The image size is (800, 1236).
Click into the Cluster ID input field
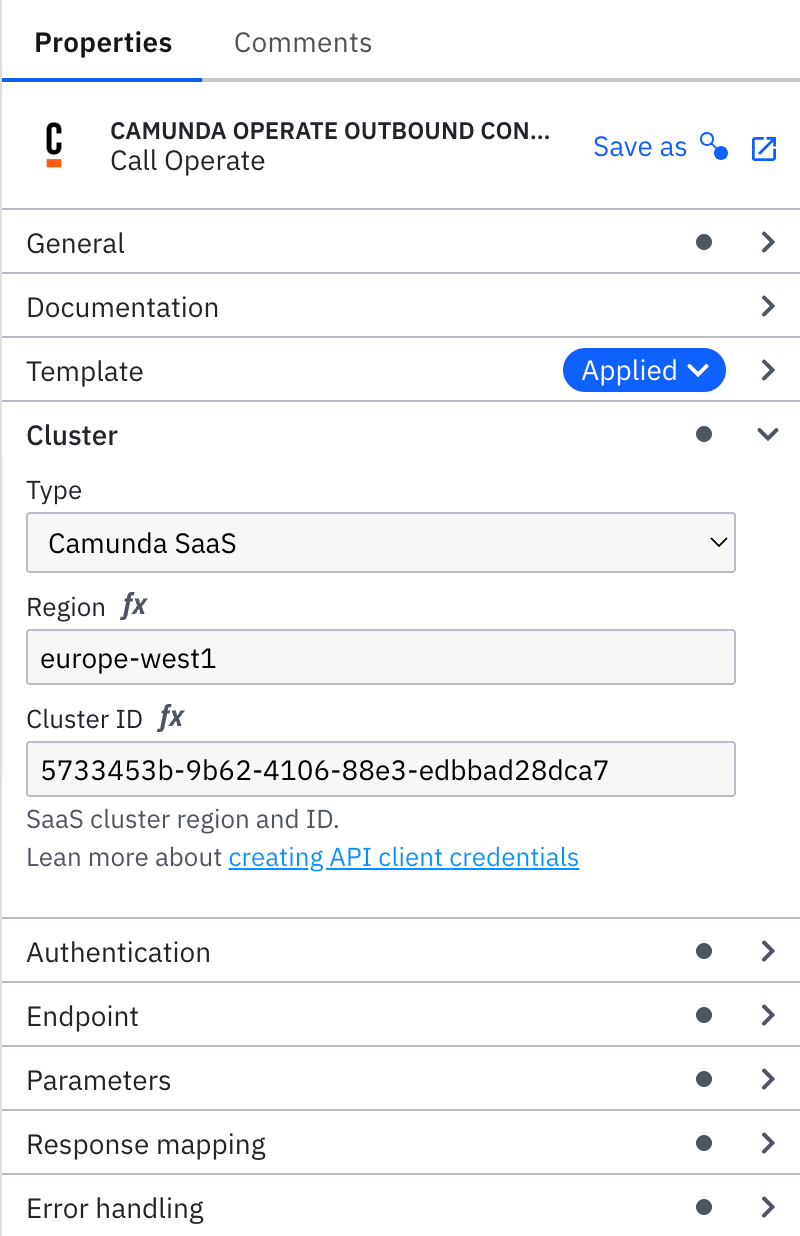381,769
